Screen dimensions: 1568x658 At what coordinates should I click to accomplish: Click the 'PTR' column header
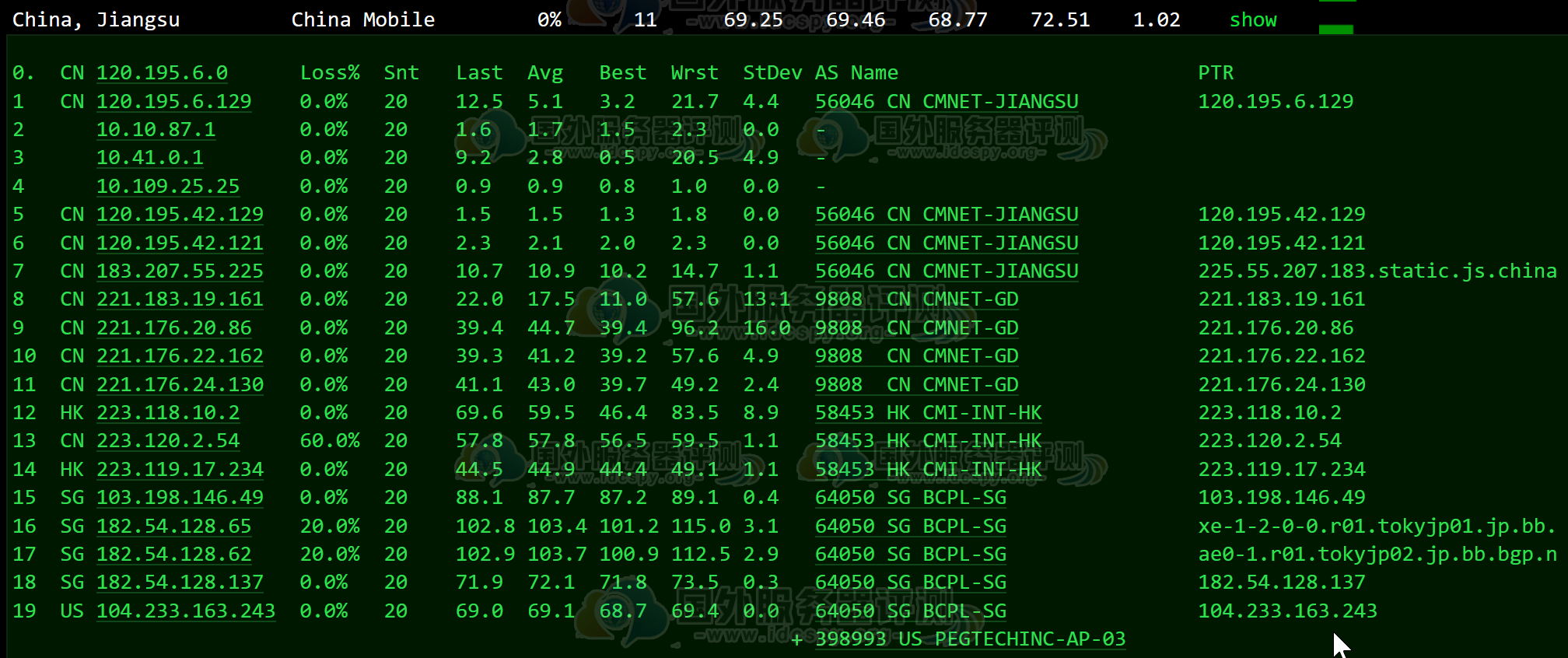1216,73
